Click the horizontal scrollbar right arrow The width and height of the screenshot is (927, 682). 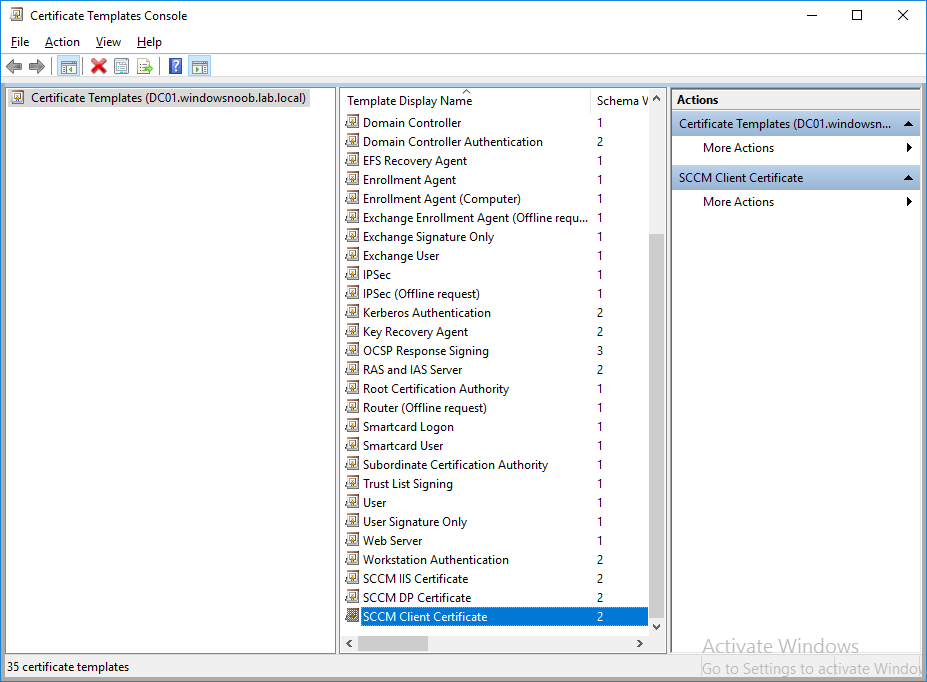click(x=640, y=644)
